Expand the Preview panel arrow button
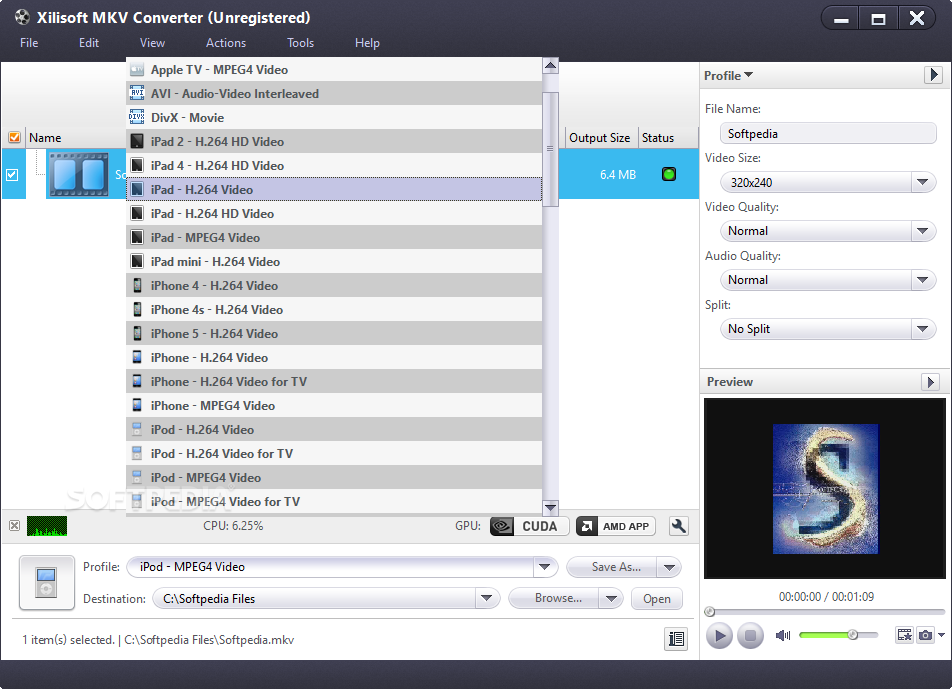Screen dimensions: 952x689 pos(930,382)
